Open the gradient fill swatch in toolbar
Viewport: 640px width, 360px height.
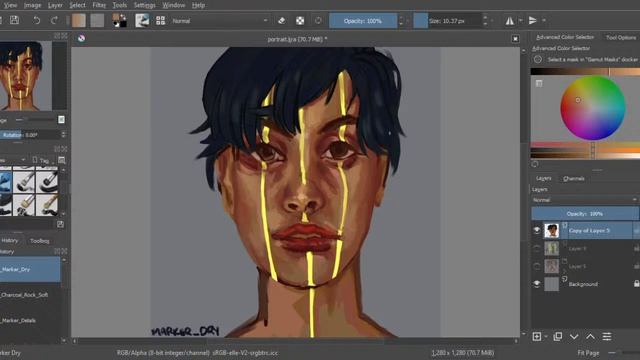click(79, 20)
